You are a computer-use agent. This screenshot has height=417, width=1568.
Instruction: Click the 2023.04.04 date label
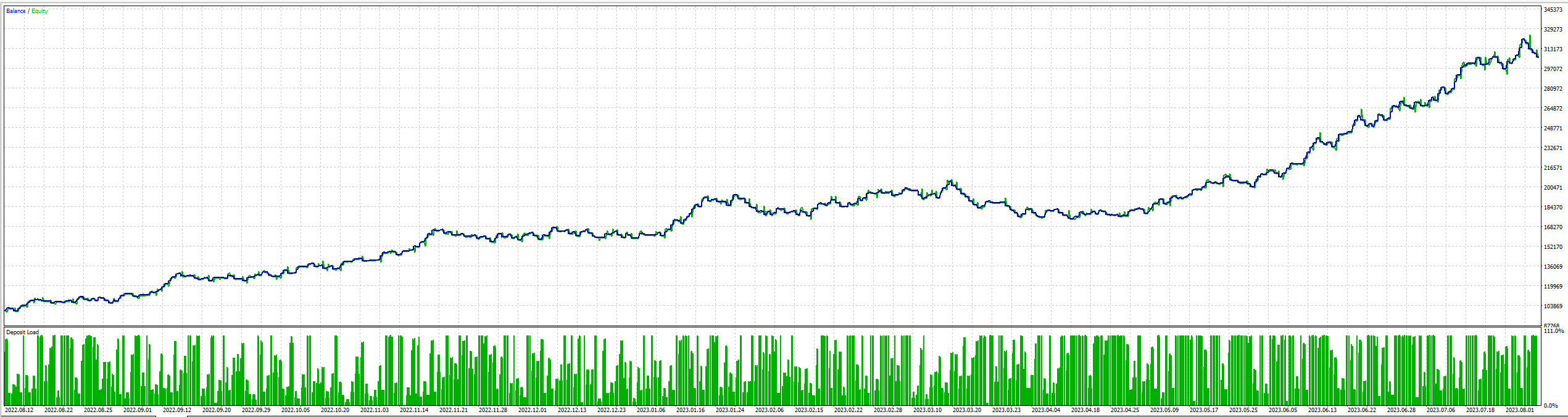(1046, 410)
